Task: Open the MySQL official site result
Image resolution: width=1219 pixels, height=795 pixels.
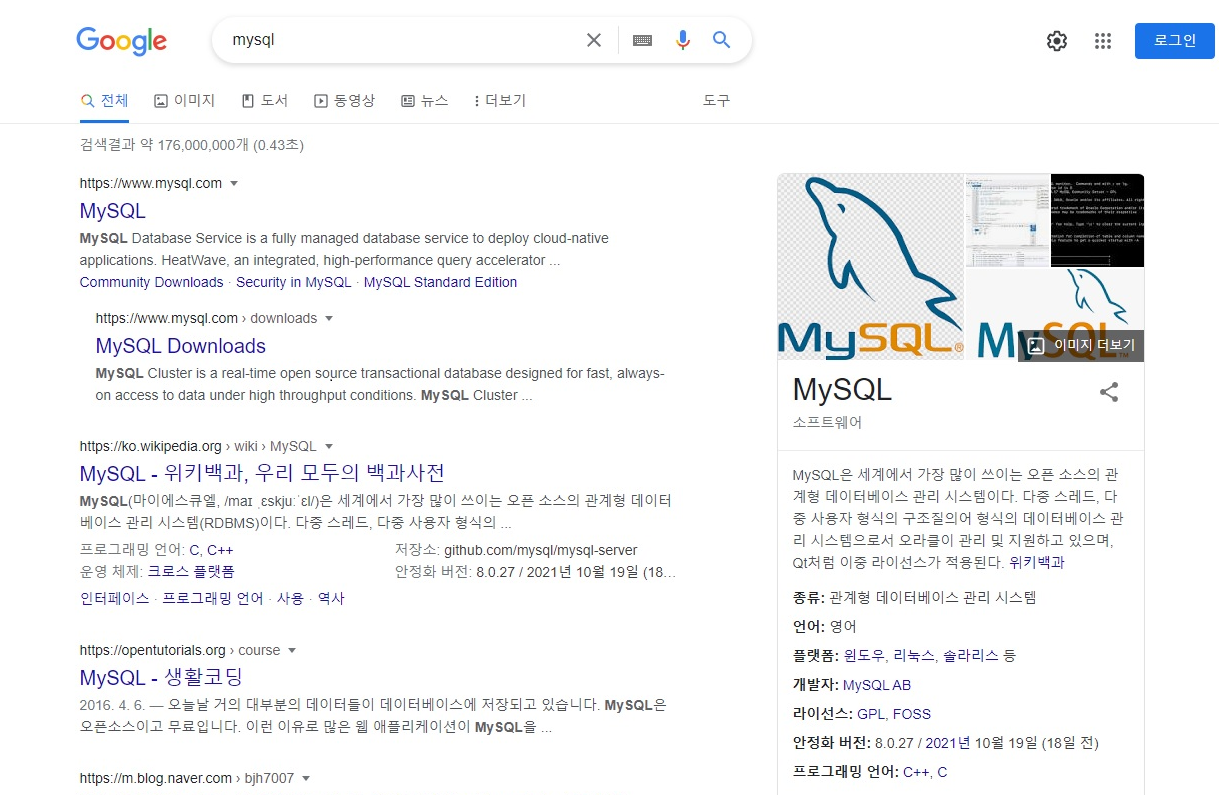Action: 113,211
